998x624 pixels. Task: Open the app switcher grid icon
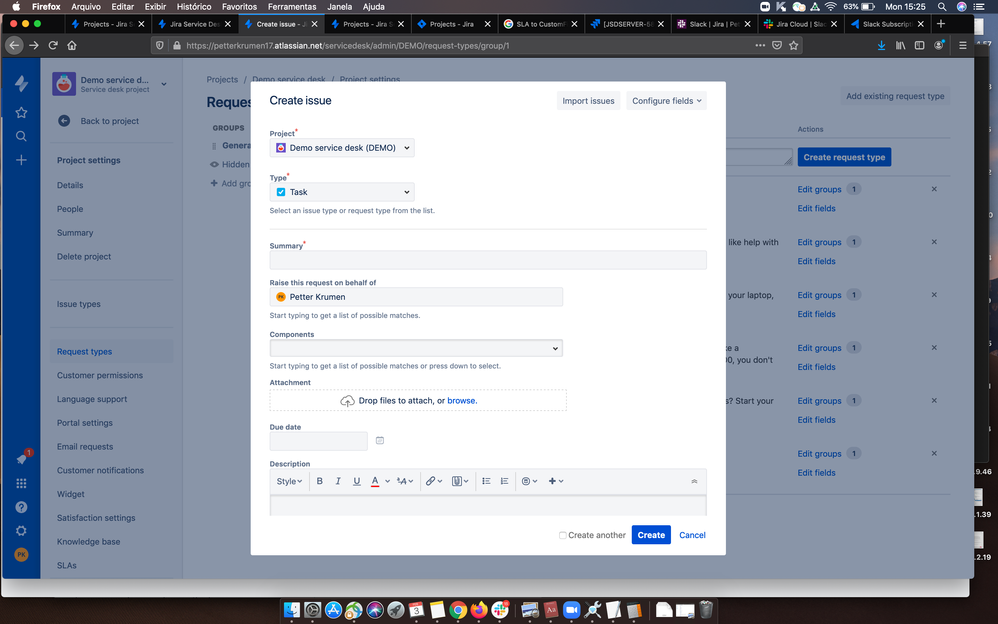click(21, 483)
